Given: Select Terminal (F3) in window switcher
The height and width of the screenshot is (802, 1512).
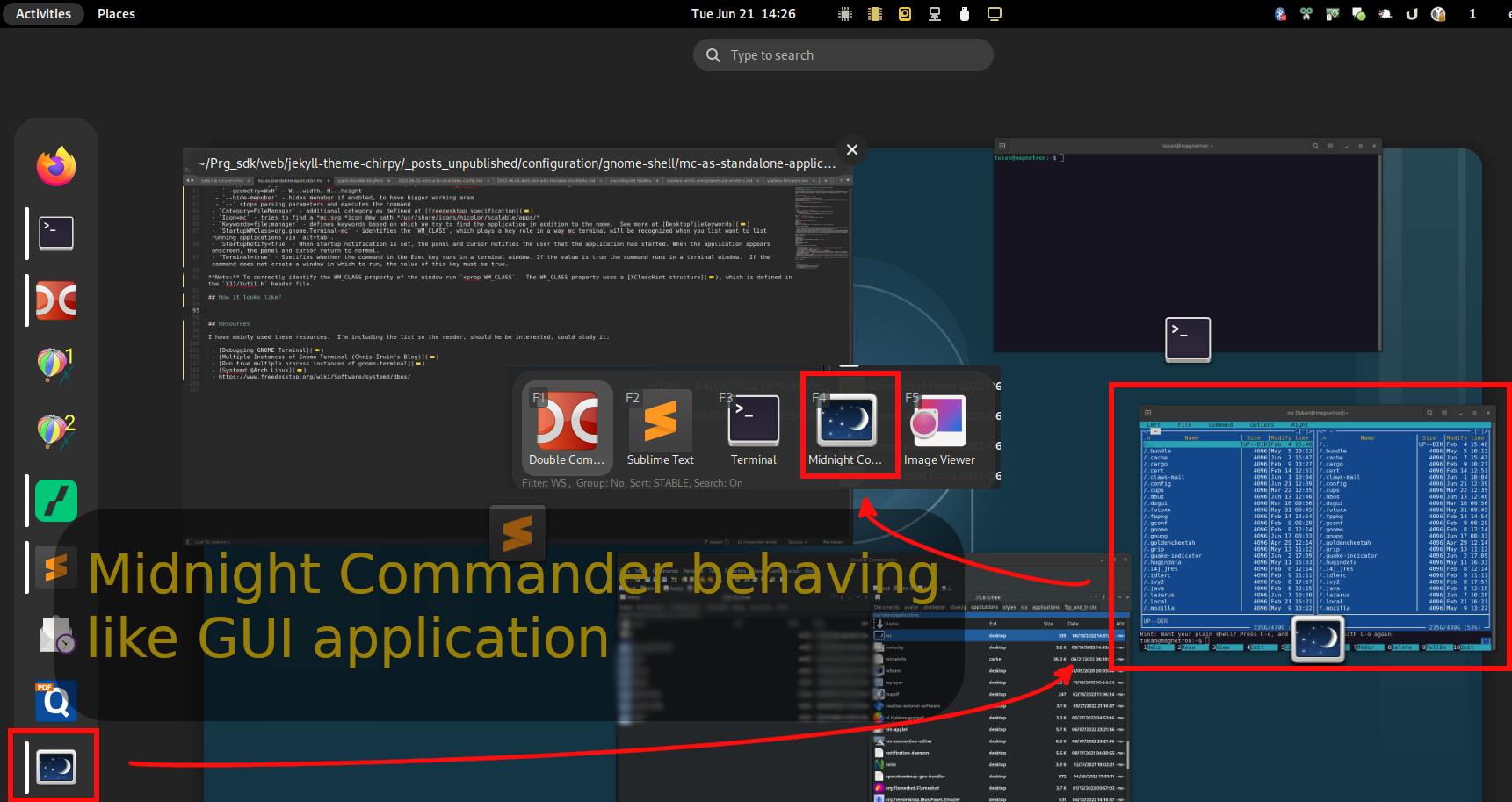Looking at the screenshot, I should click(753, 428).
